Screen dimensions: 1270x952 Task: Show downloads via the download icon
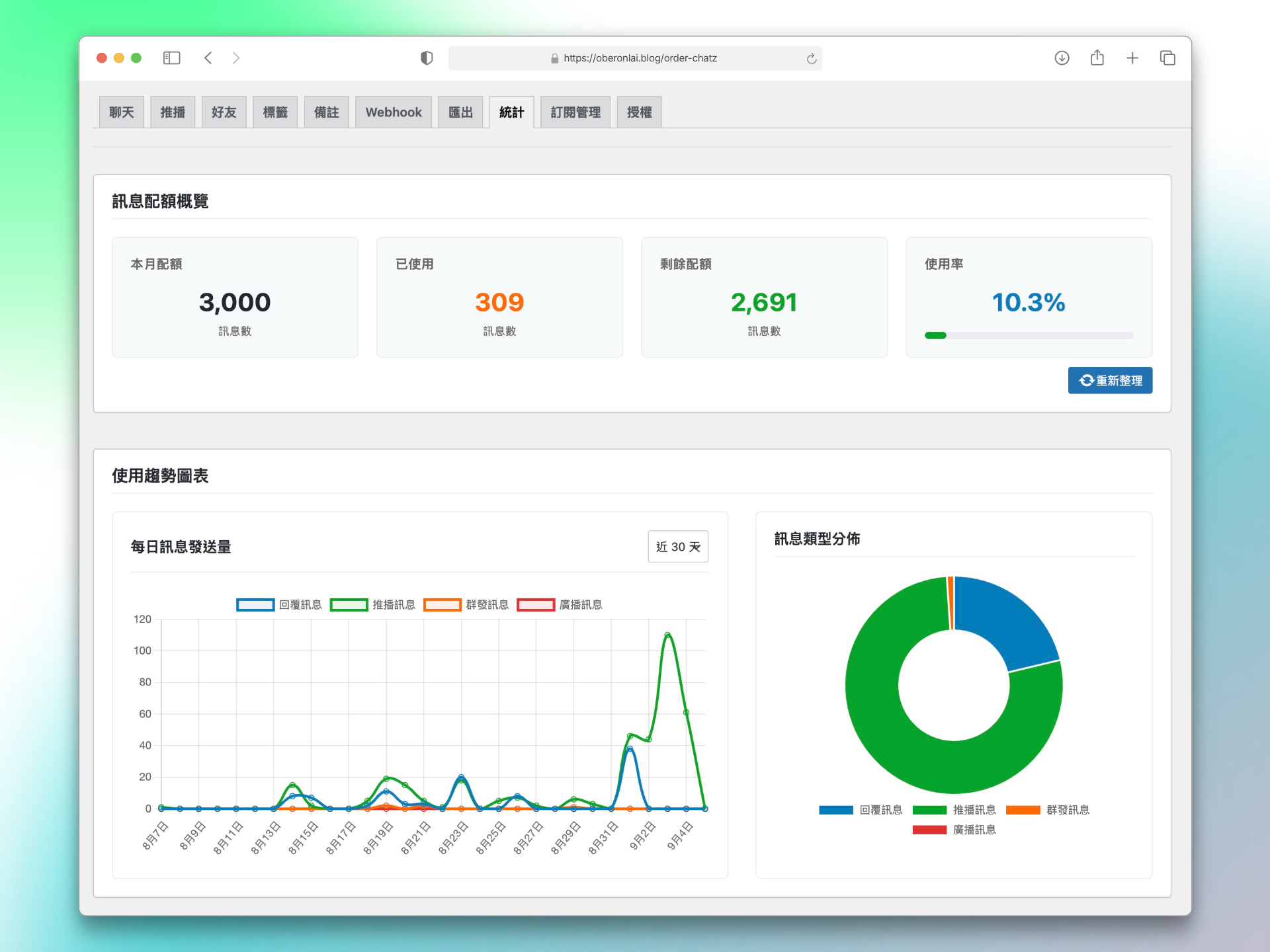point(1062,58)
